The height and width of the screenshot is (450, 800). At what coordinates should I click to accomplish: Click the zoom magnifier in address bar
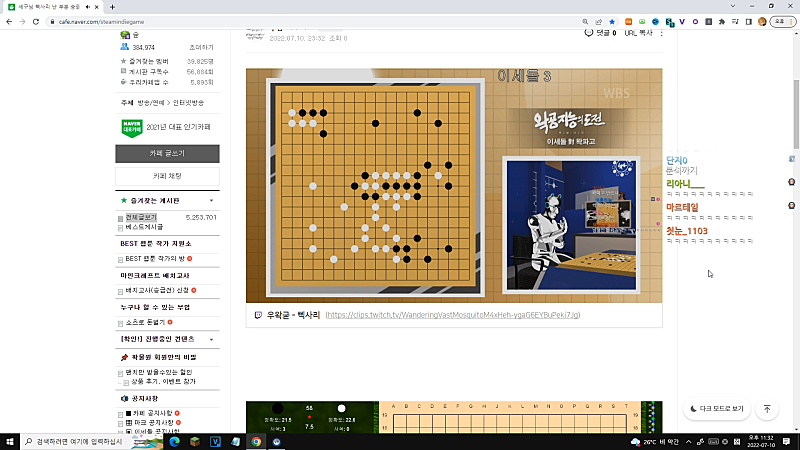point(585,22)
